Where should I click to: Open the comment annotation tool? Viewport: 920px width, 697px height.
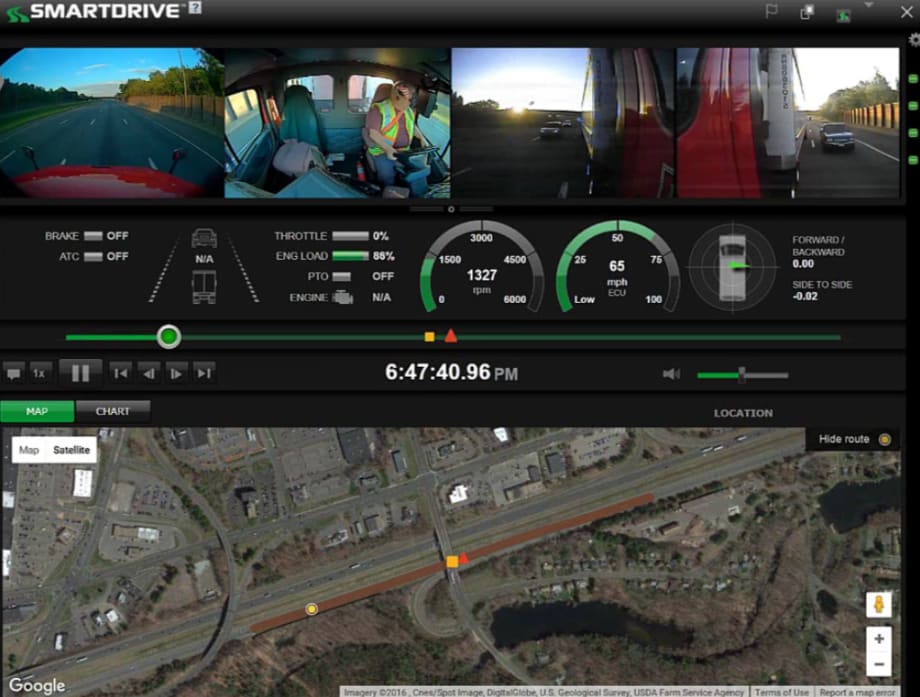(13, 372)
